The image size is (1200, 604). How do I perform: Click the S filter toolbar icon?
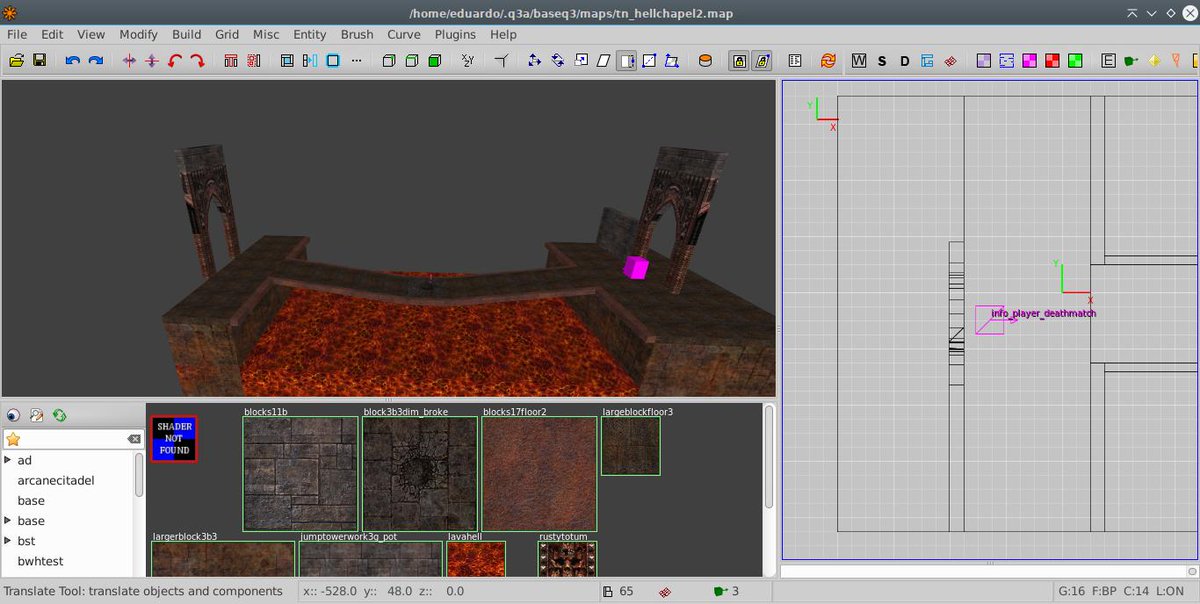(882, 61)
